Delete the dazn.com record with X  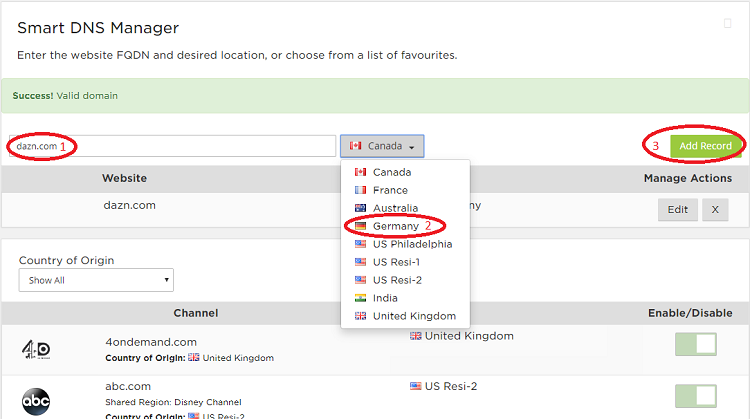(x=715, y=210)
